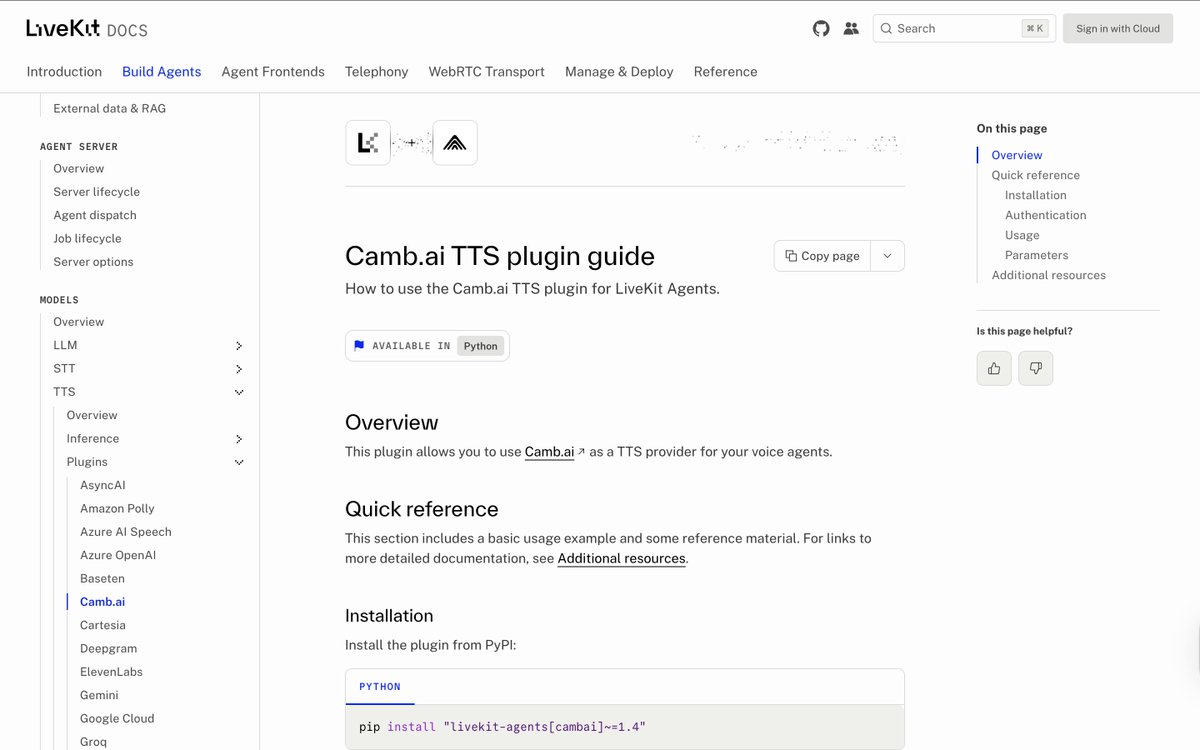Viewport: 1200px width, 750px height.
Task: Click the Camb.ai TTS plugin guide heading
Action: coord(500,256)
